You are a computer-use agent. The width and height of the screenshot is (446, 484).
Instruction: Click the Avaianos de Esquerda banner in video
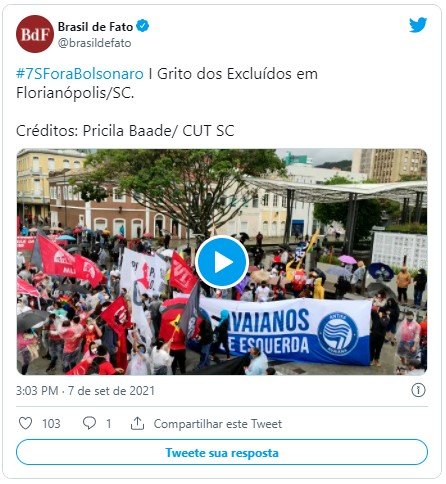[283, 331]
